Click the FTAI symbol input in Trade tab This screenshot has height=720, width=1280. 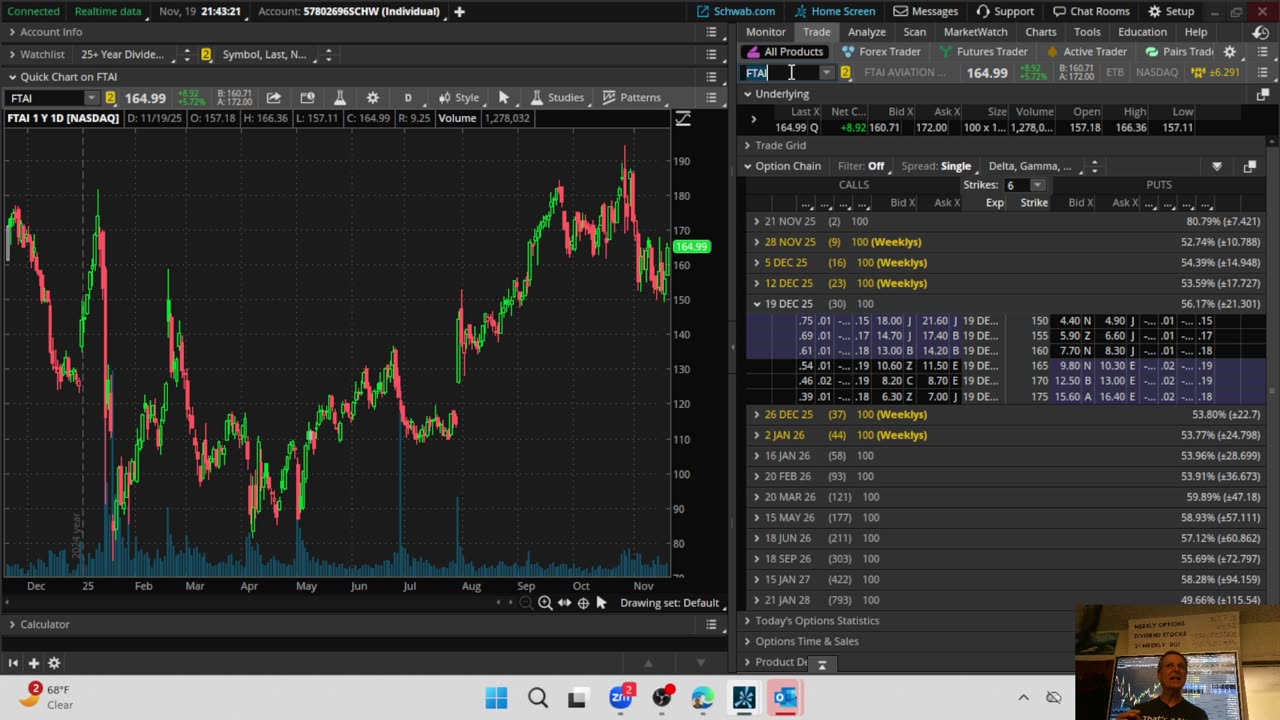(782, 72)
